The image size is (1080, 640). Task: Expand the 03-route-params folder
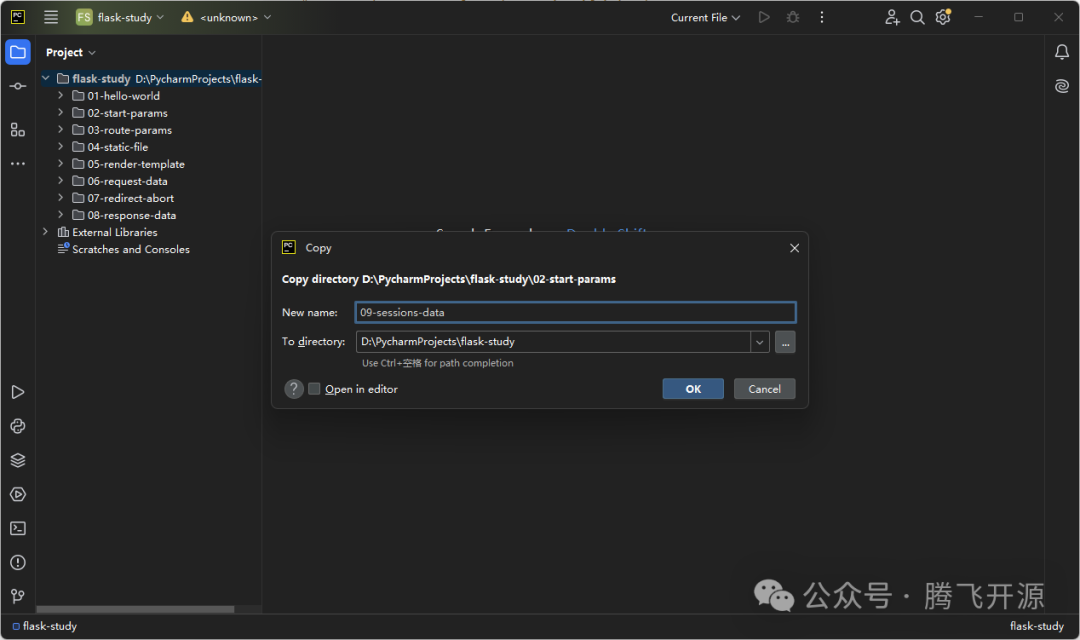61,130
